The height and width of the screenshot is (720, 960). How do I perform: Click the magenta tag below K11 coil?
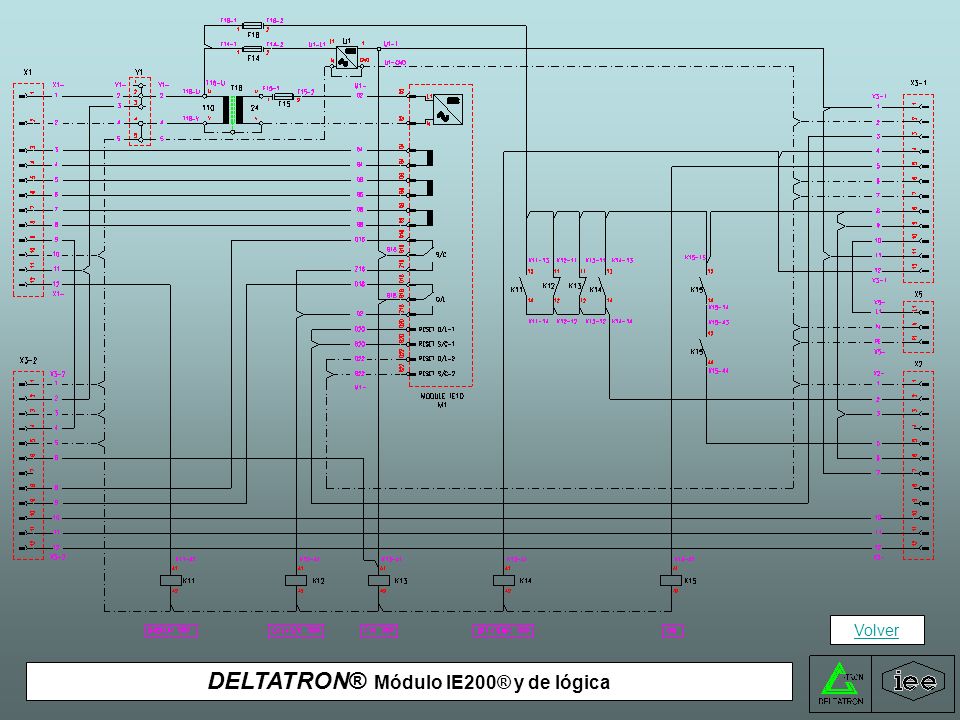pyautogui.click(x=171, y=631)
